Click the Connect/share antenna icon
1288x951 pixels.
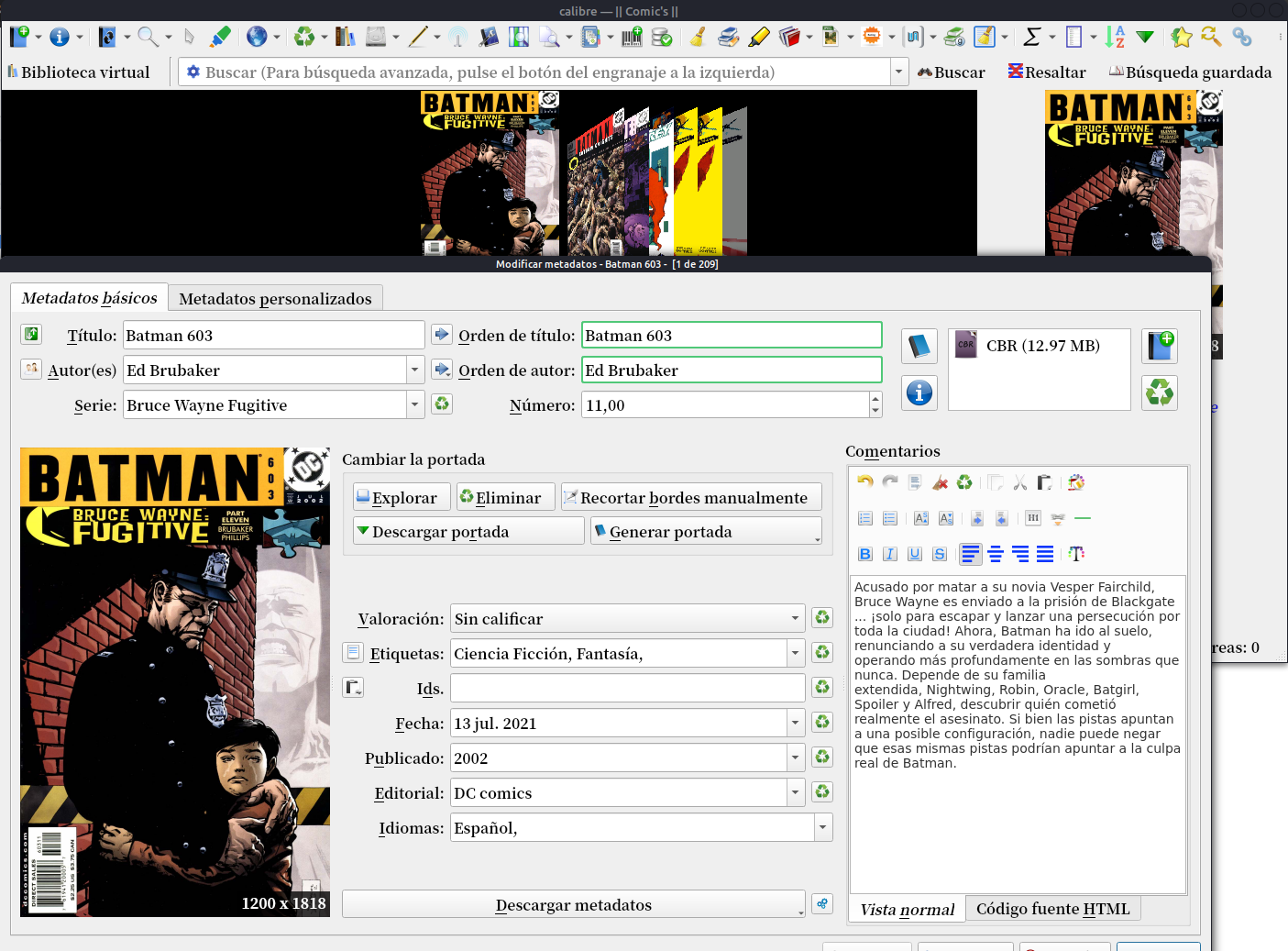pos(458,37)
